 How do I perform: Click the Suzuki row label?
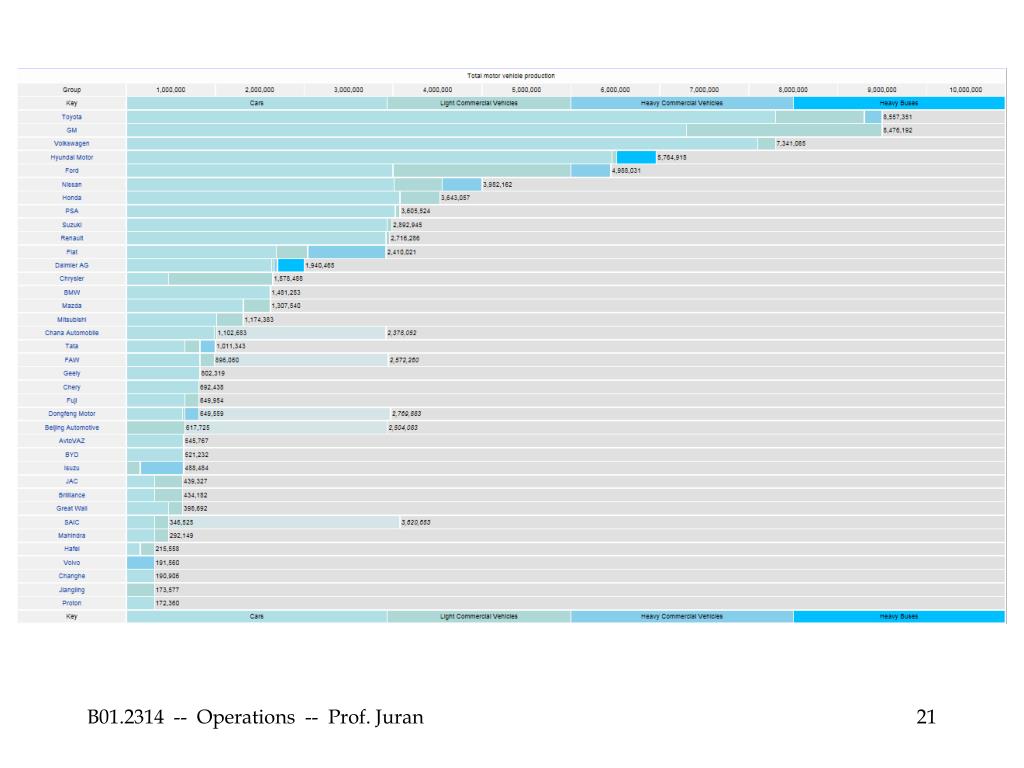(x=72, y=225)
